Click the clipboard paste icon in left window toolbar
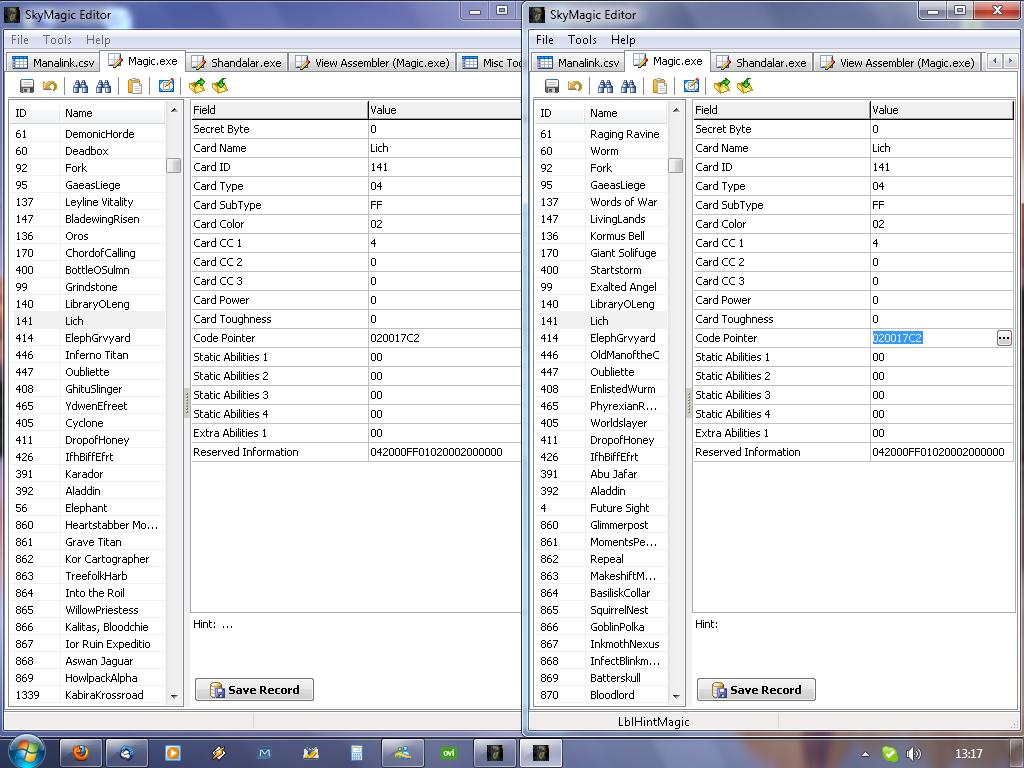 pos(135,86)
